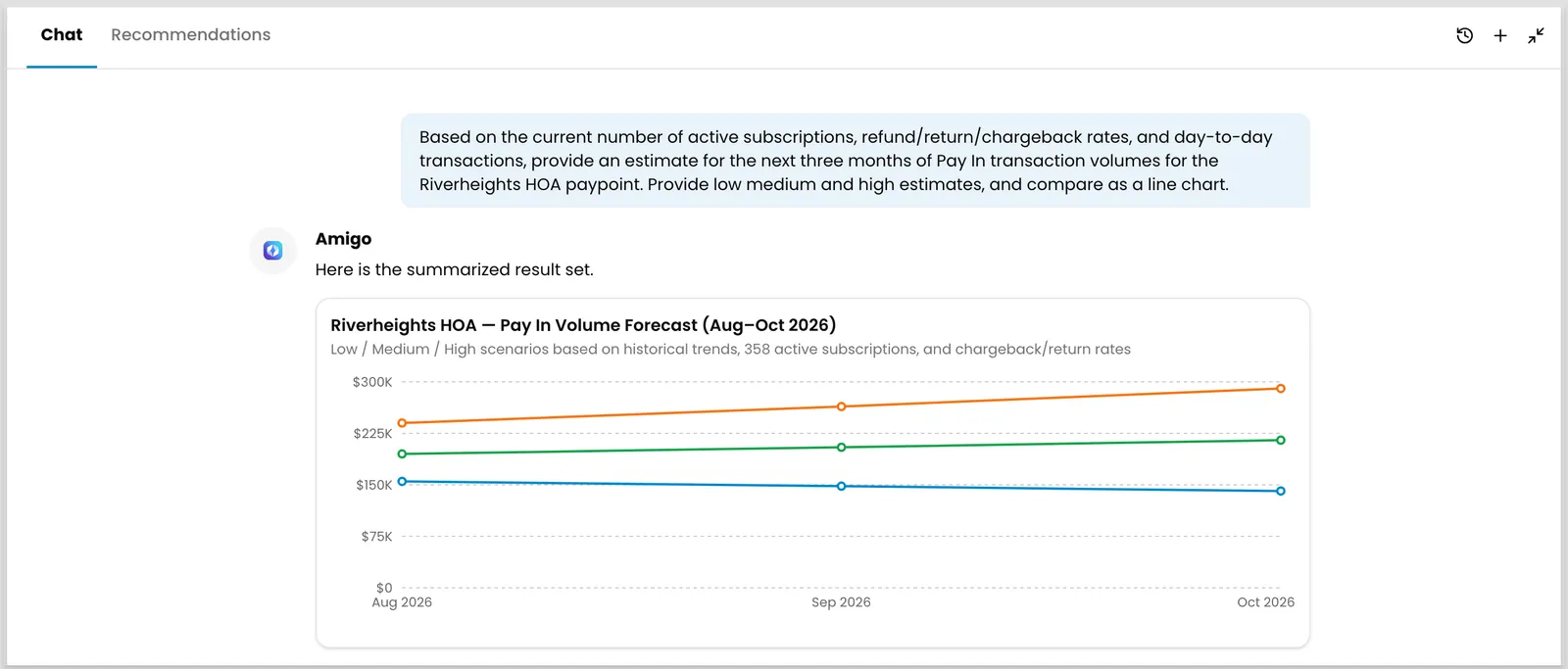Click the green medium-estimate point at Sep 2026
The height and width of the screenshot is (669, 1568).
[841, 448]
